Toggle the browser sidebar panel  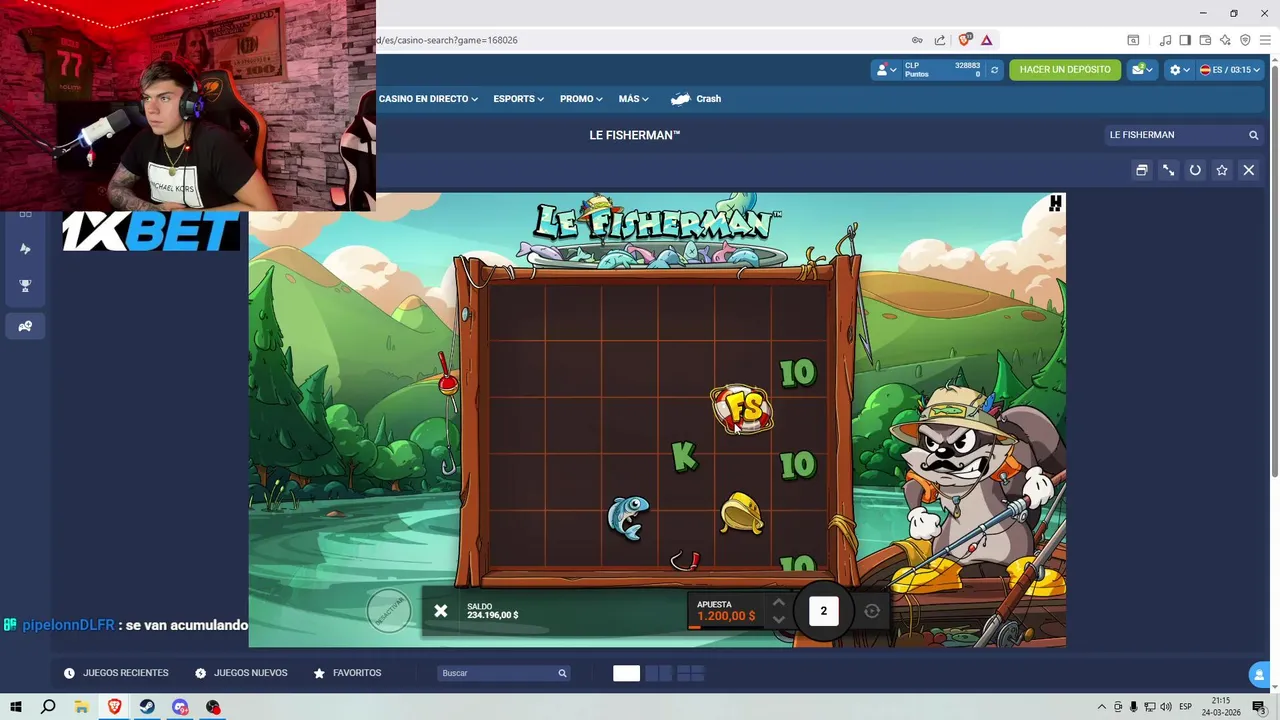tap(1185, 40)
